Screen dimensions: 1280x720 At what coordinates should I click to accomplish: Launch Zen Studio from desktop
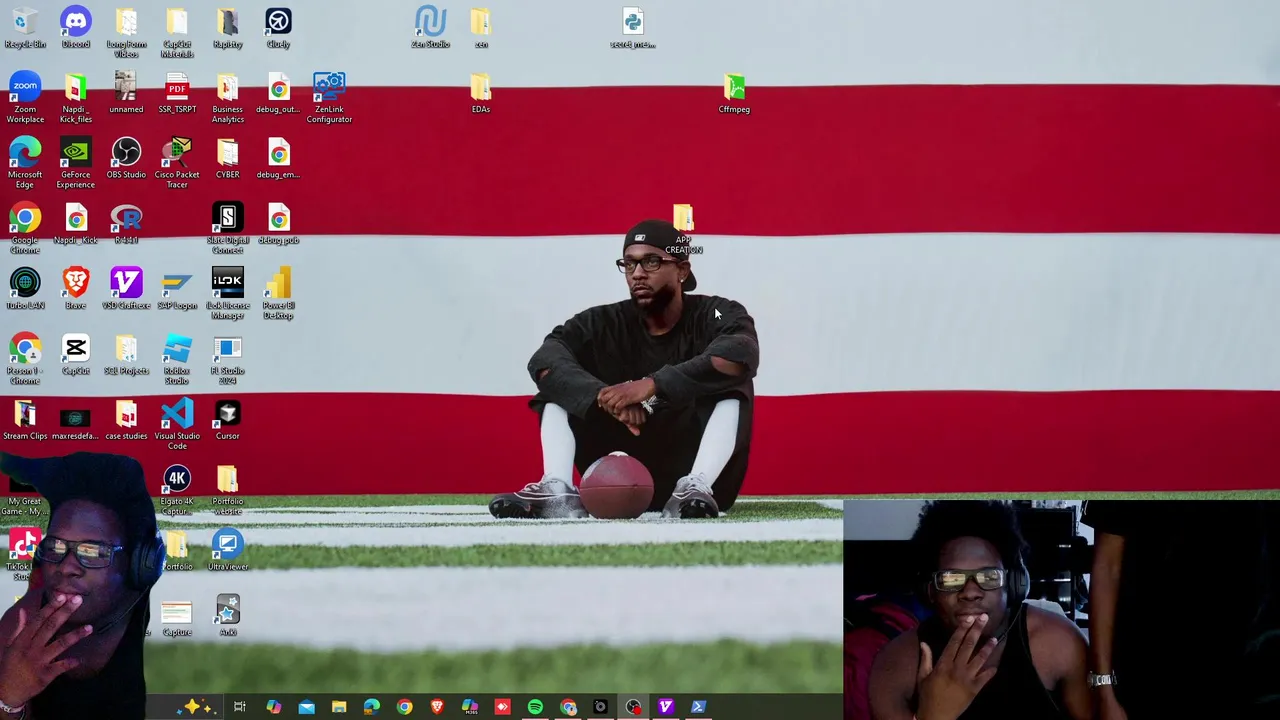(430, 28)
